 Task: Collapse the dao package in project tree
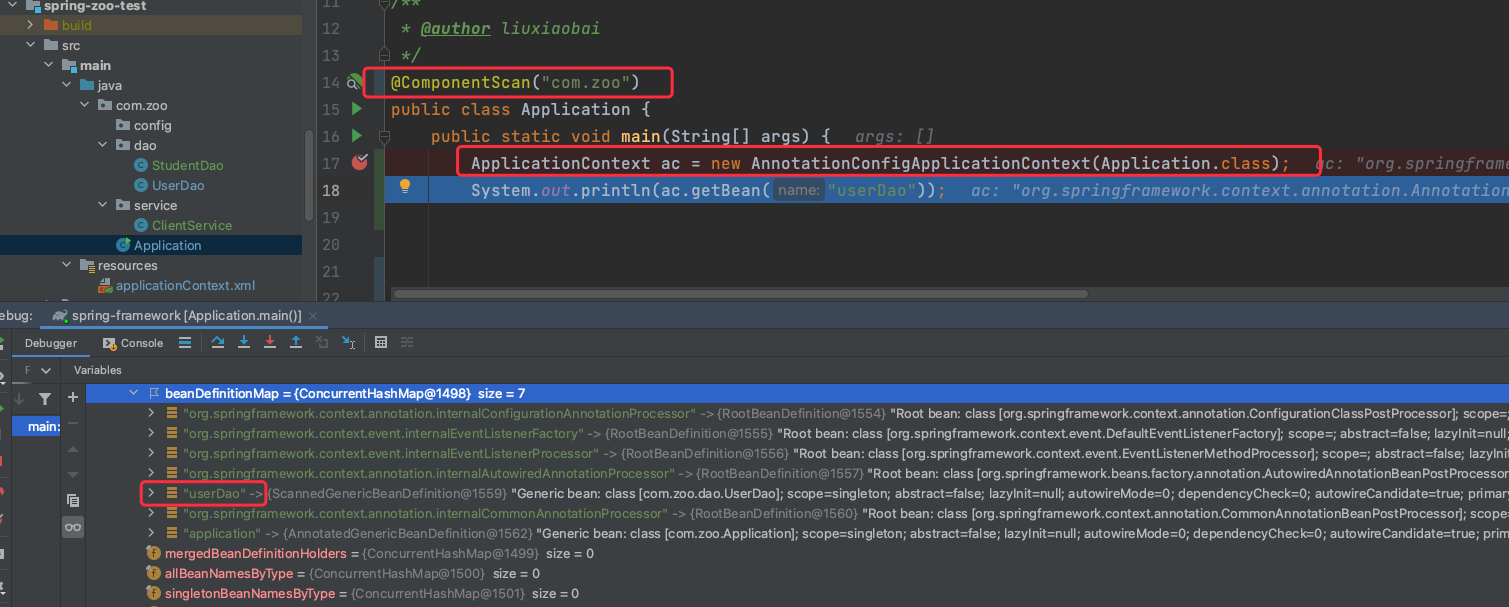point(103,145)
